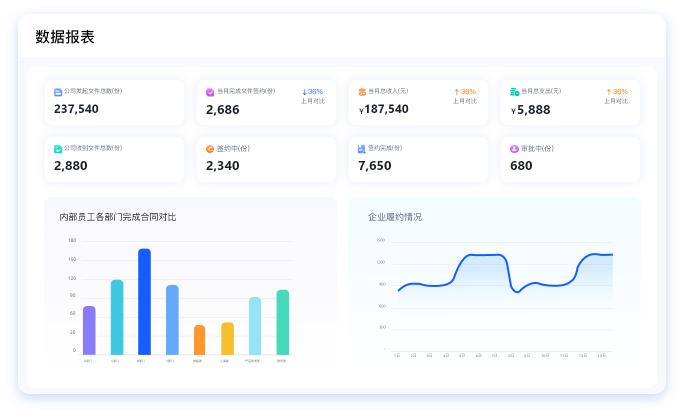The width and height of the screenshot is (684, 416).
Task: Click the 10日 label on line chart axis
Action: [545, 356]
